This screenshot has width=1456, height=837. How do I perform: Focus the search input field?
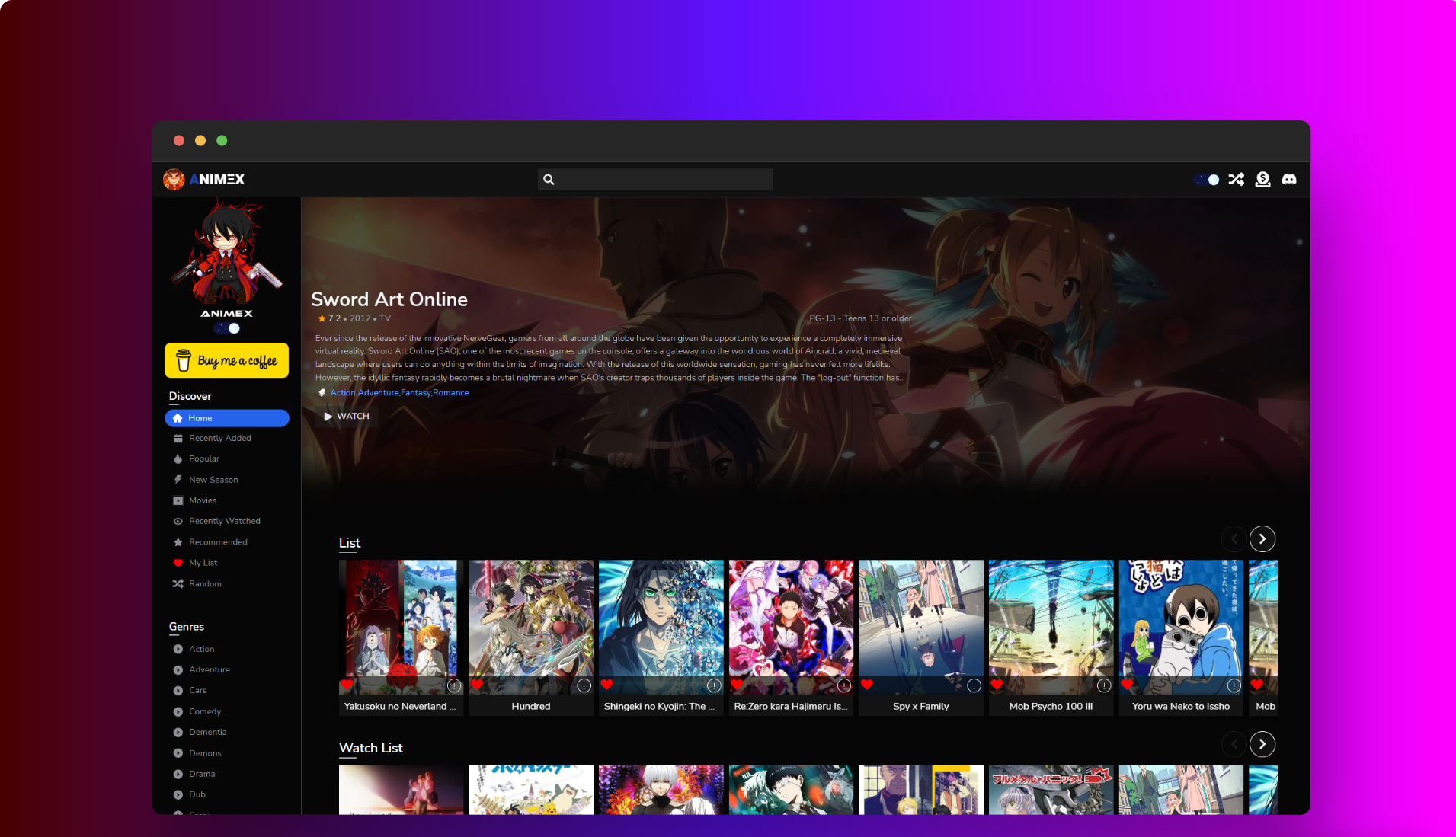click(655, 180)
